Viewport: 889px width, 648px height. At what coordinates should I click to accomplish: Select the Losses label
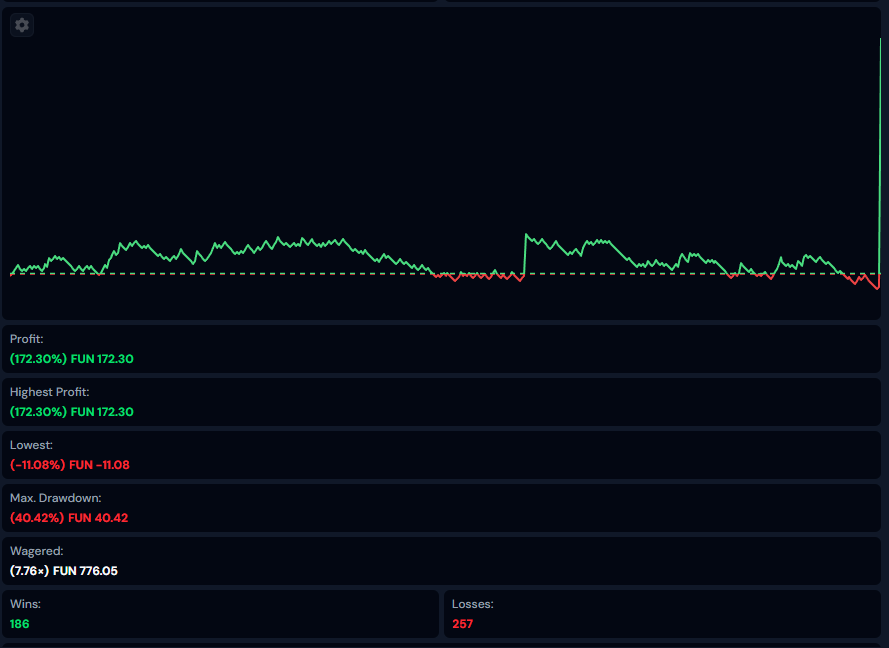click(x=472, y=604)
